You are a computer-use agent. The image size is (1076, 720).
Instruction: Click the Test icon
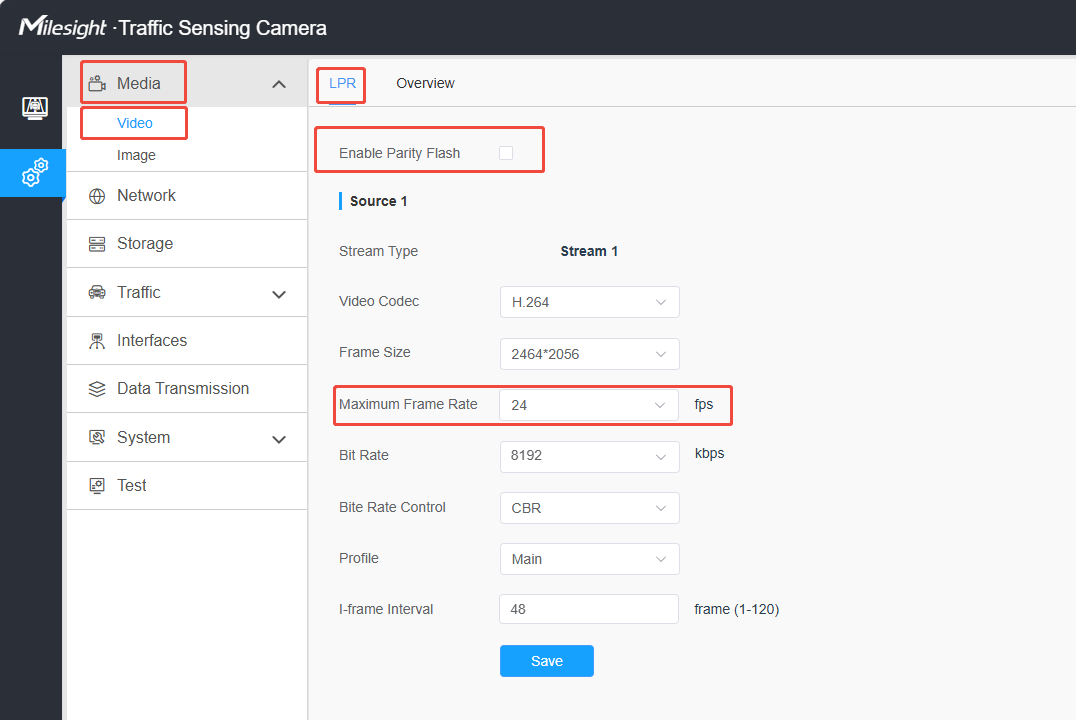pyautogui.click(x=97, y=485)
